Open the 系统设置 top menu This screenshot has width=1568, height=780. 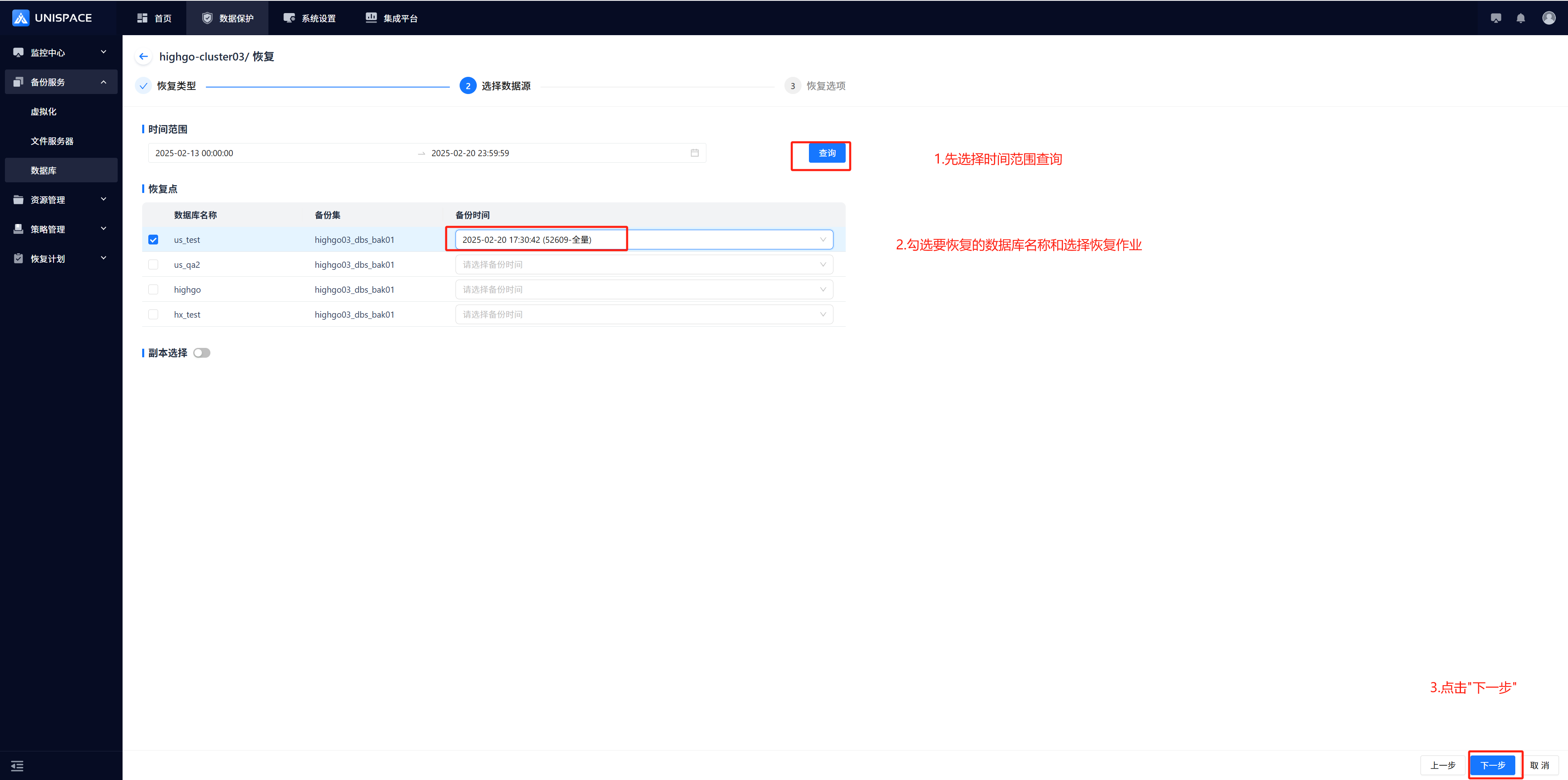(x=310, y=18)
